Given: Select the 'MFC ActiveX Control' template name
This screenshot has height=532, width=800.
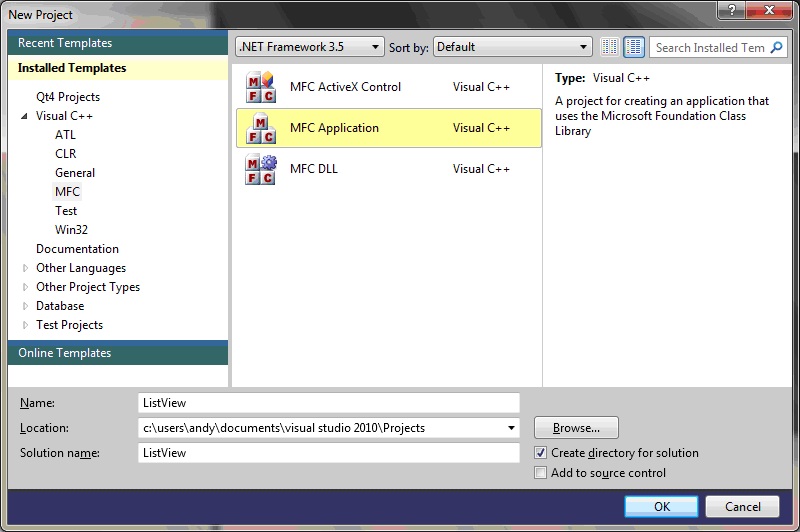Looking at the screenshot, I should 345,87.
